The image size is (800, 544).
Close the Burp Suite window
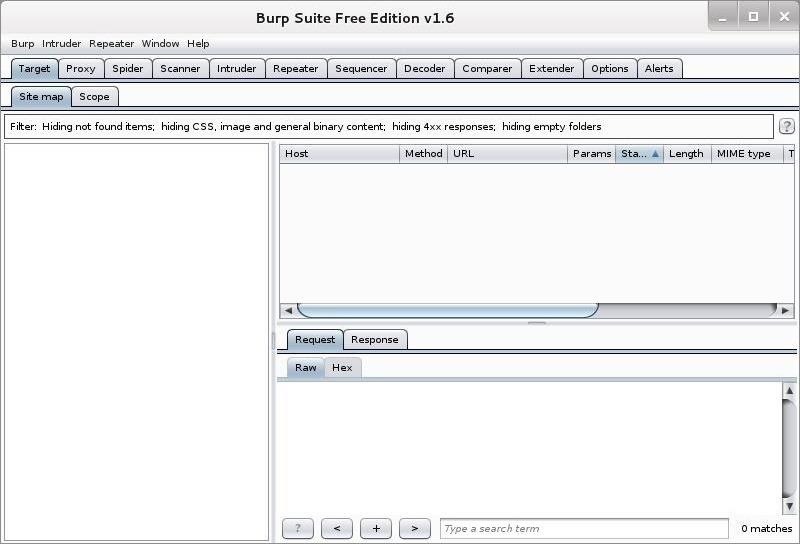[x=784, y=17]
